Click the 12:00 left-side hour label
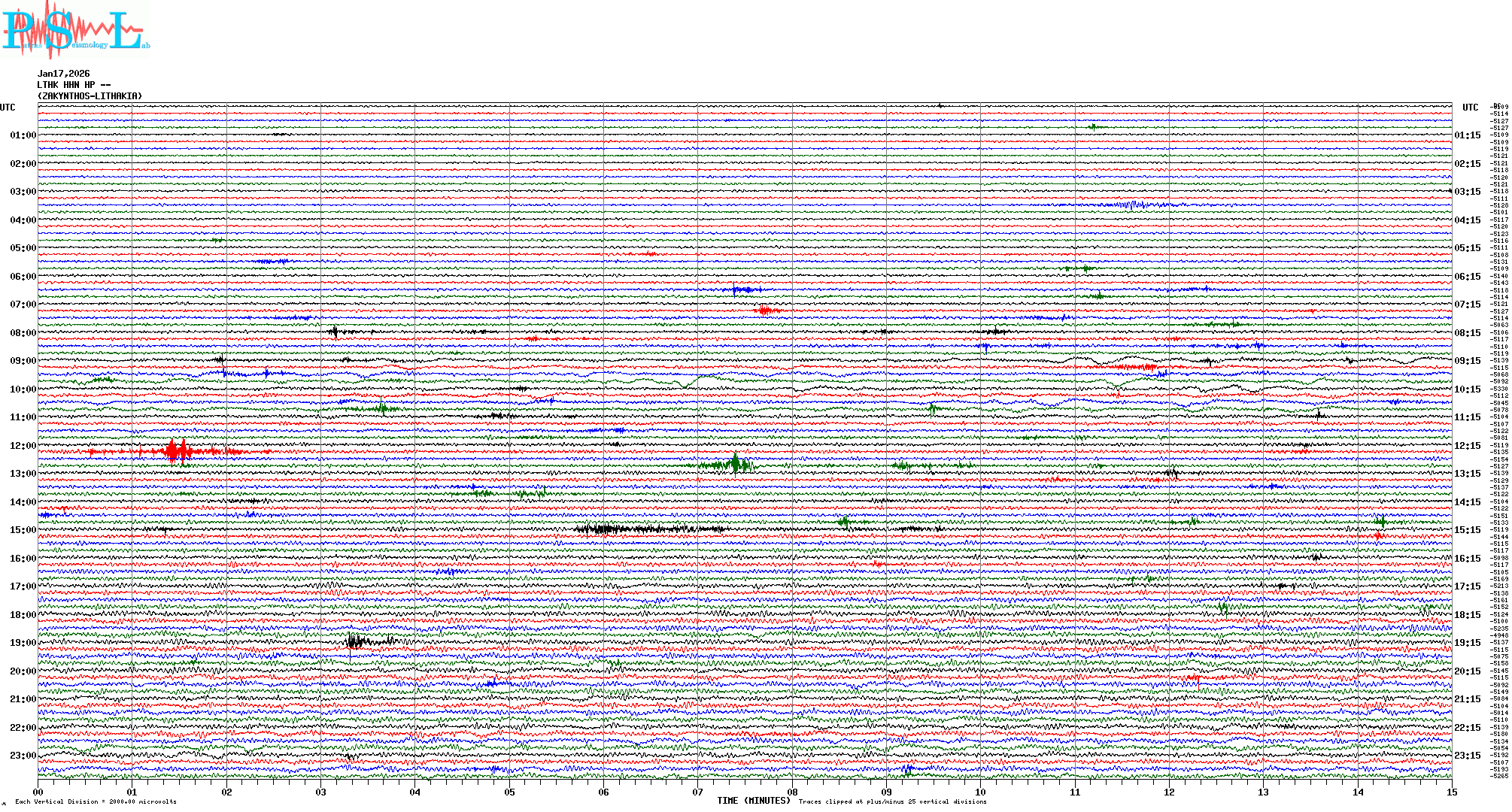This screenshot has width=1512, height=812. [23, 446]
